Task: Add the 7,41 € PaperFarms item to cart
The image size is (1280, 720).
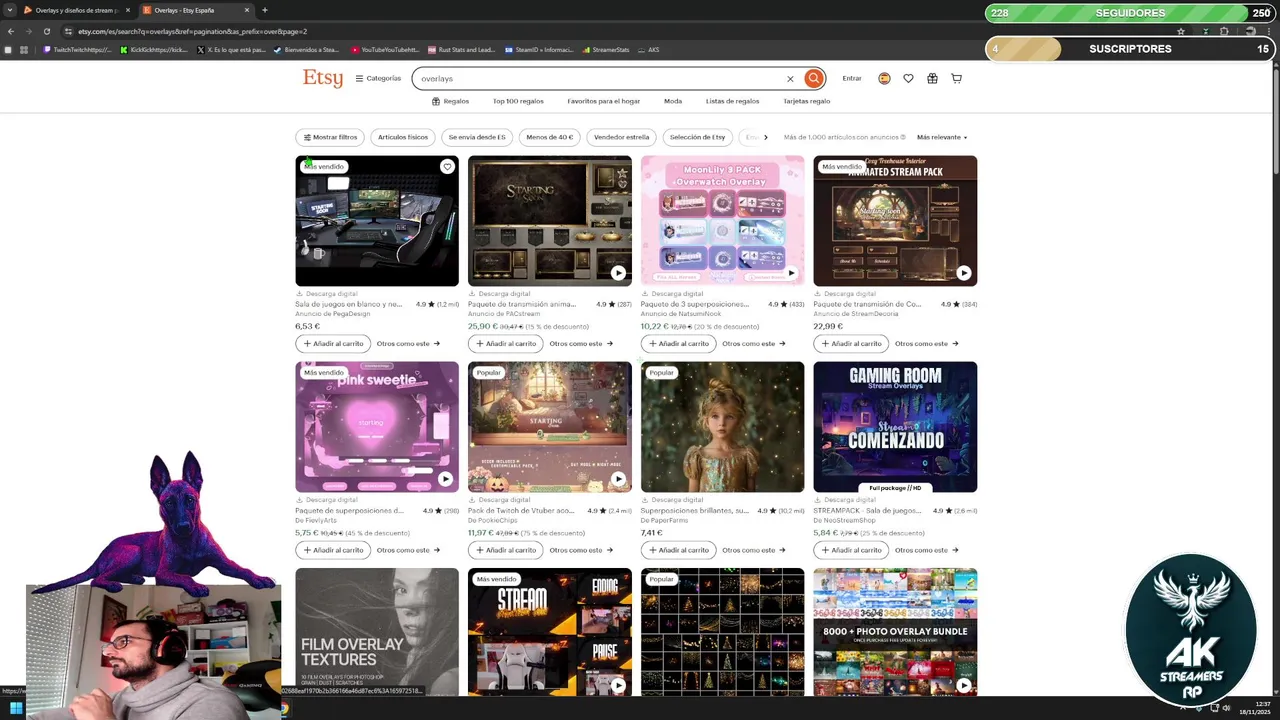Action: point(678,550)
